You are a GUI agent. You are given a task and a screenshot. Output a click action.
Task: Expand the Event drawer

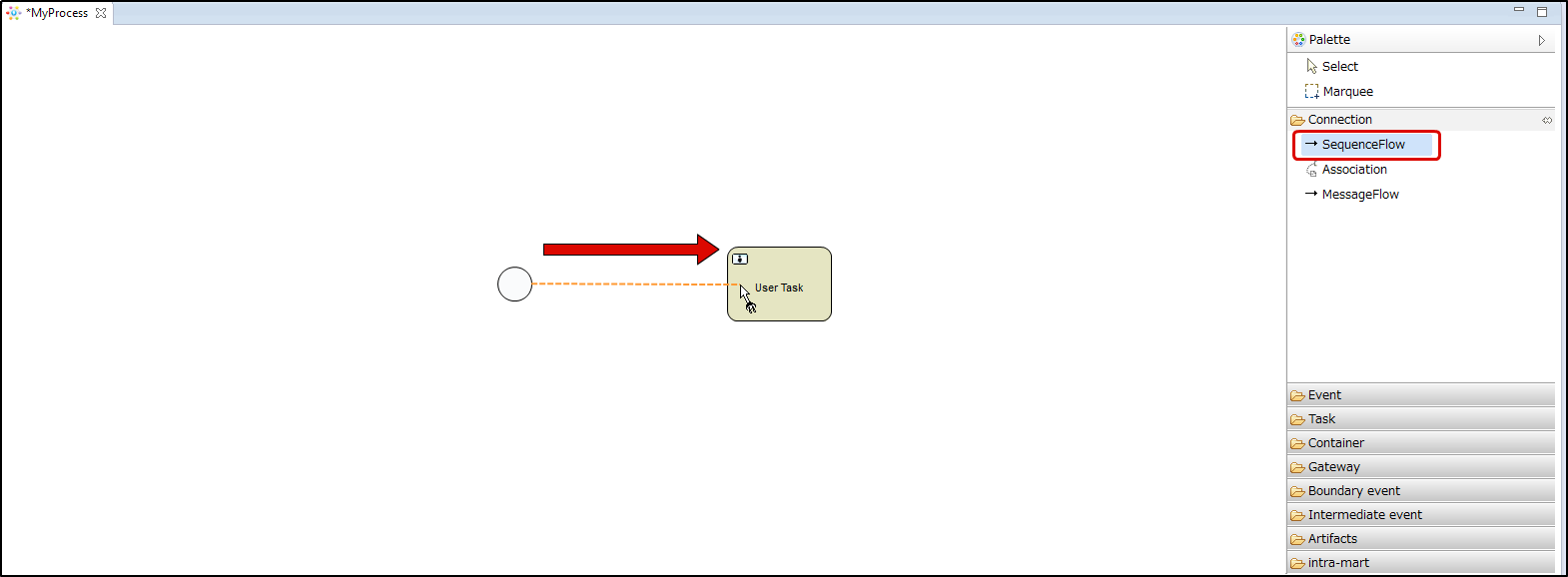coord(1421,395)
